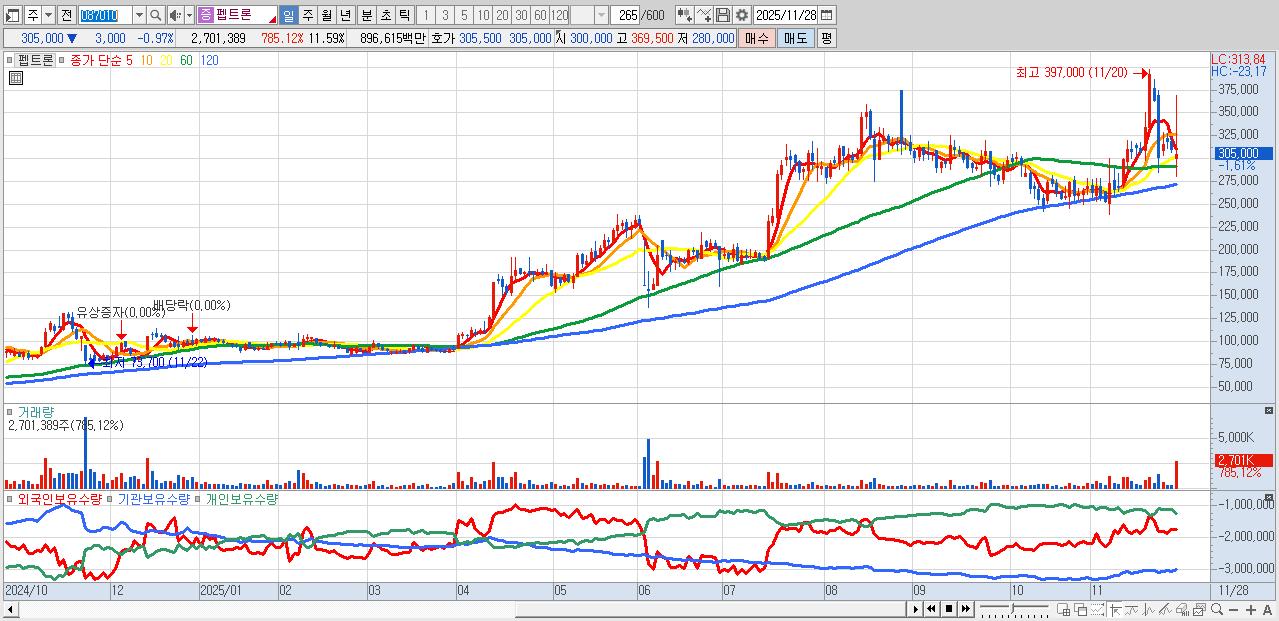Expand the speaker options dropdown
The width and height of the screenshot is (1279, 621).
(x=189, y=15)
